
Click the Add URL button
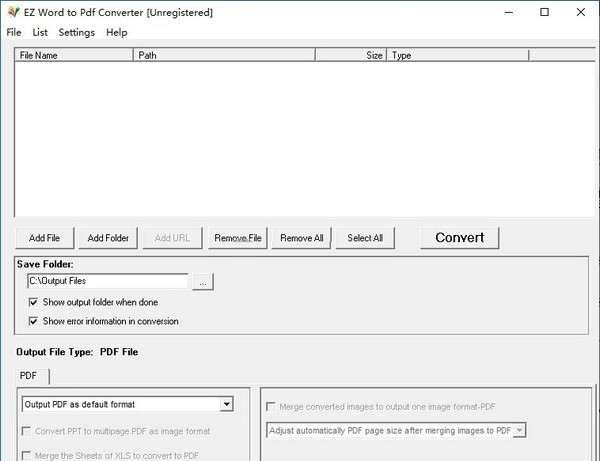pos(172,238)
